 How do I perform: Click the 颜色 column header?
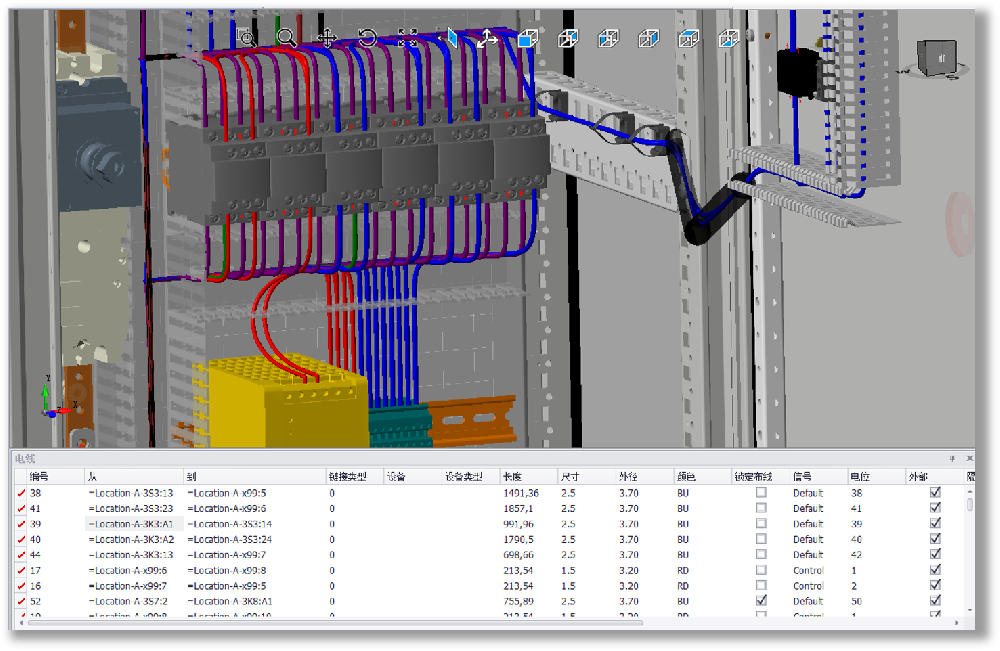[x=686, y=477]
